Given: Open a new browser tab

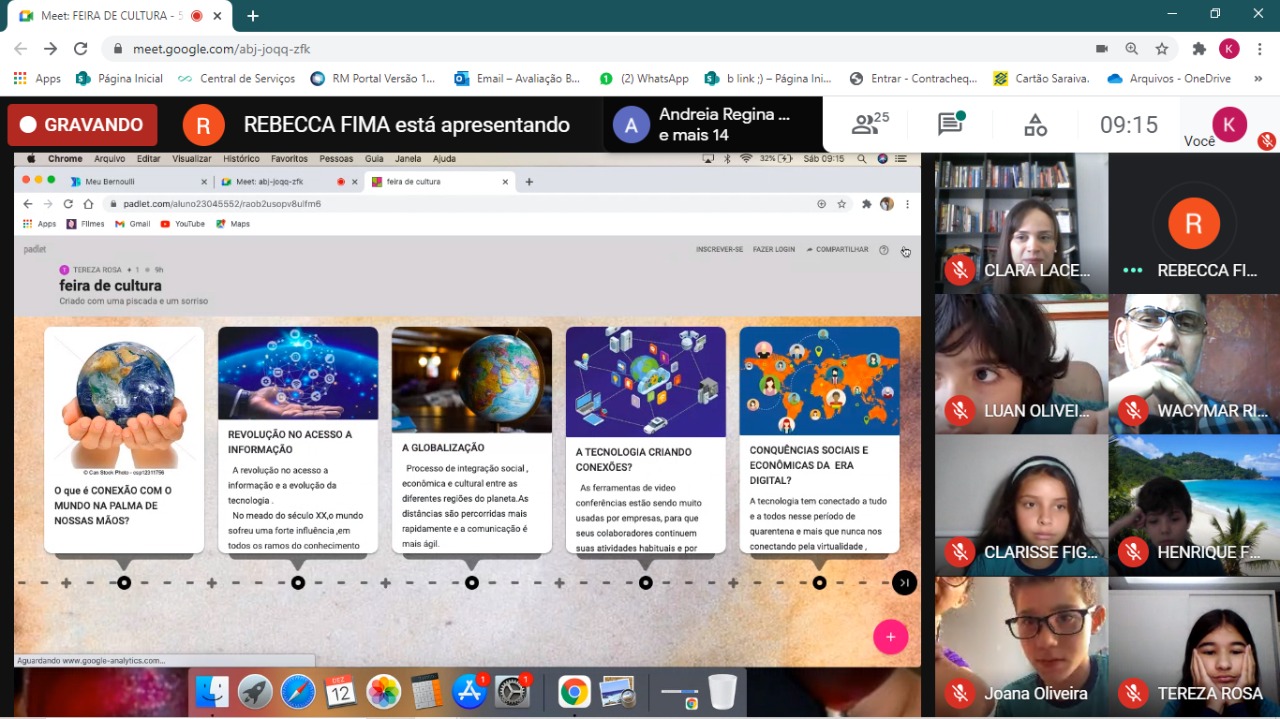Looking at the screenshot, I should pyautogui.click(x=253, y=16).
